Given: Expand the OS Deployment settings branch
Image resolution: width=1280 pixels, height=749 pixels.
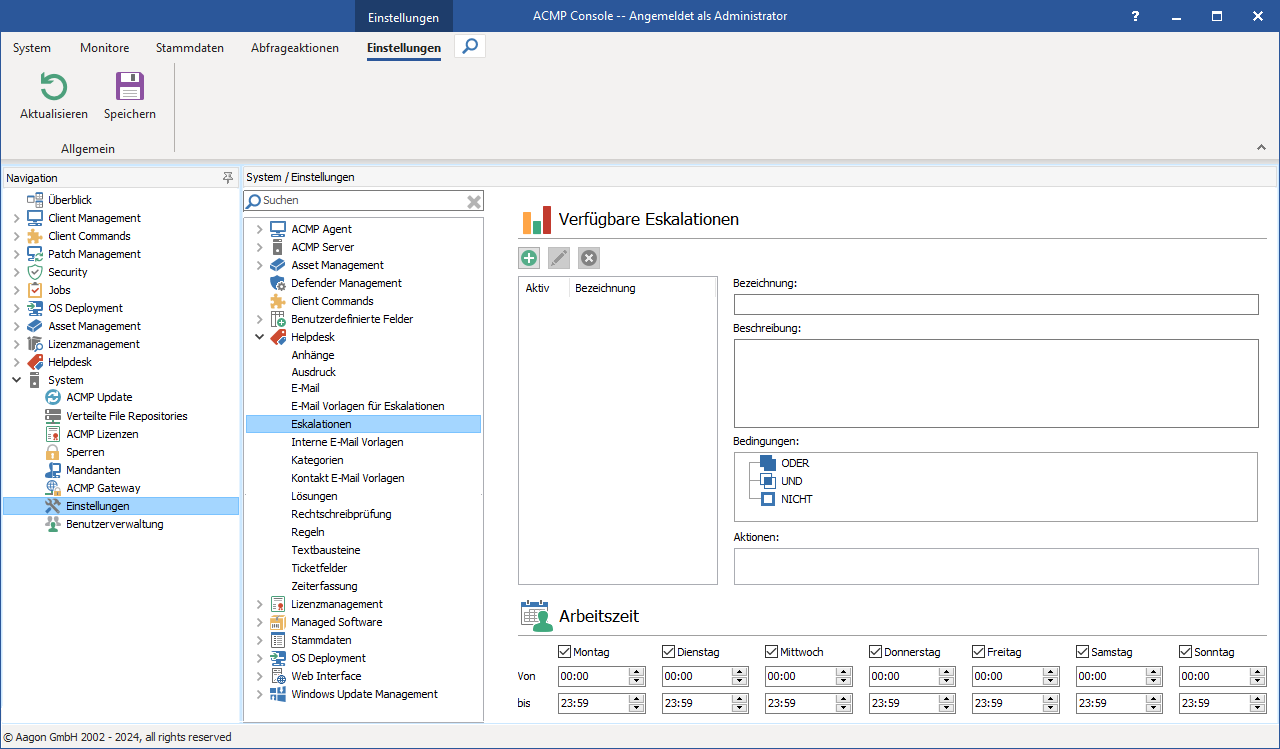Looking at the screenshot, I should coord(260,658).
